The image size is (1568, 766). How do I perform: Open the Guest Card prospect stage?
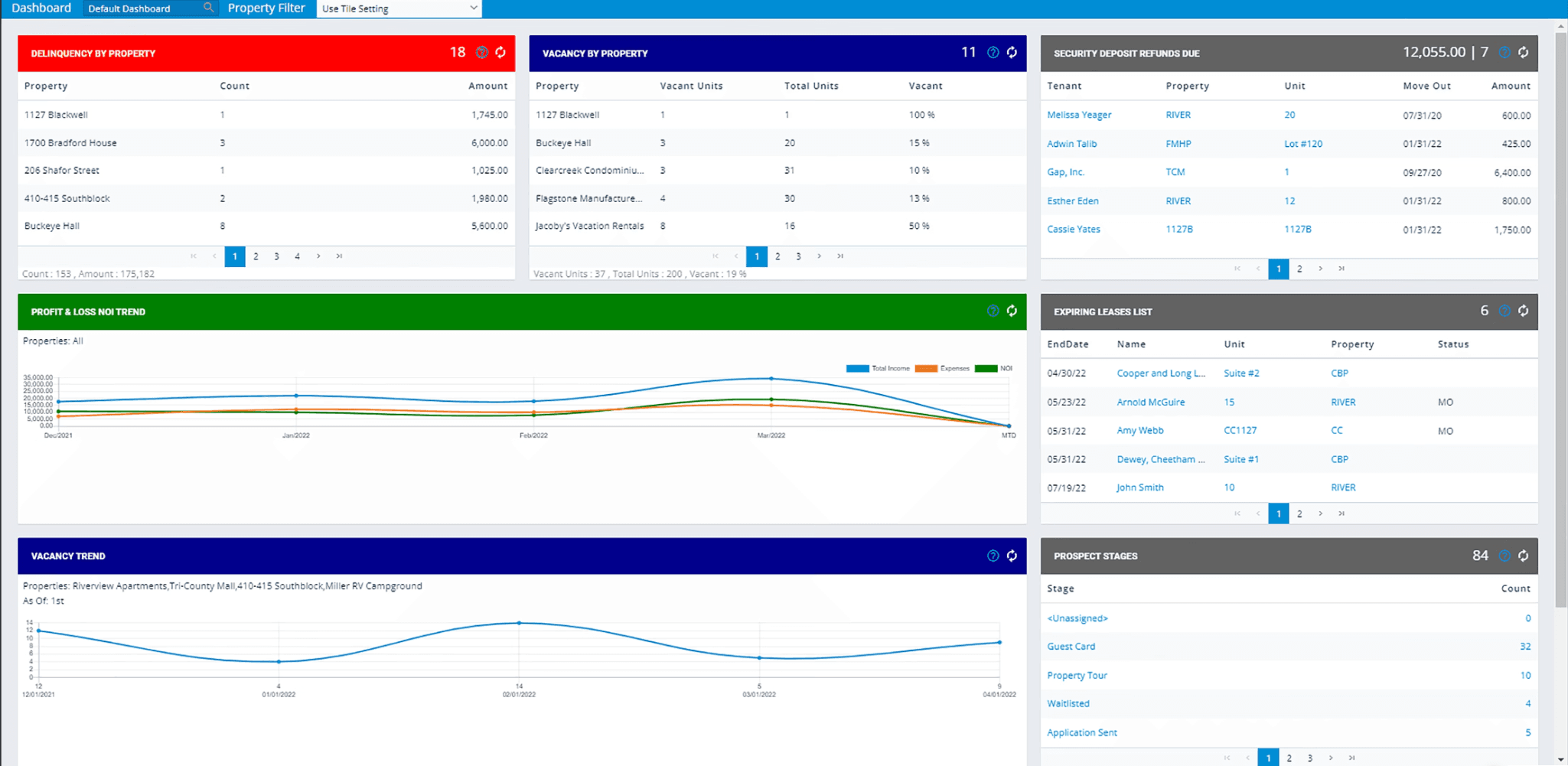coord(1071,647)
